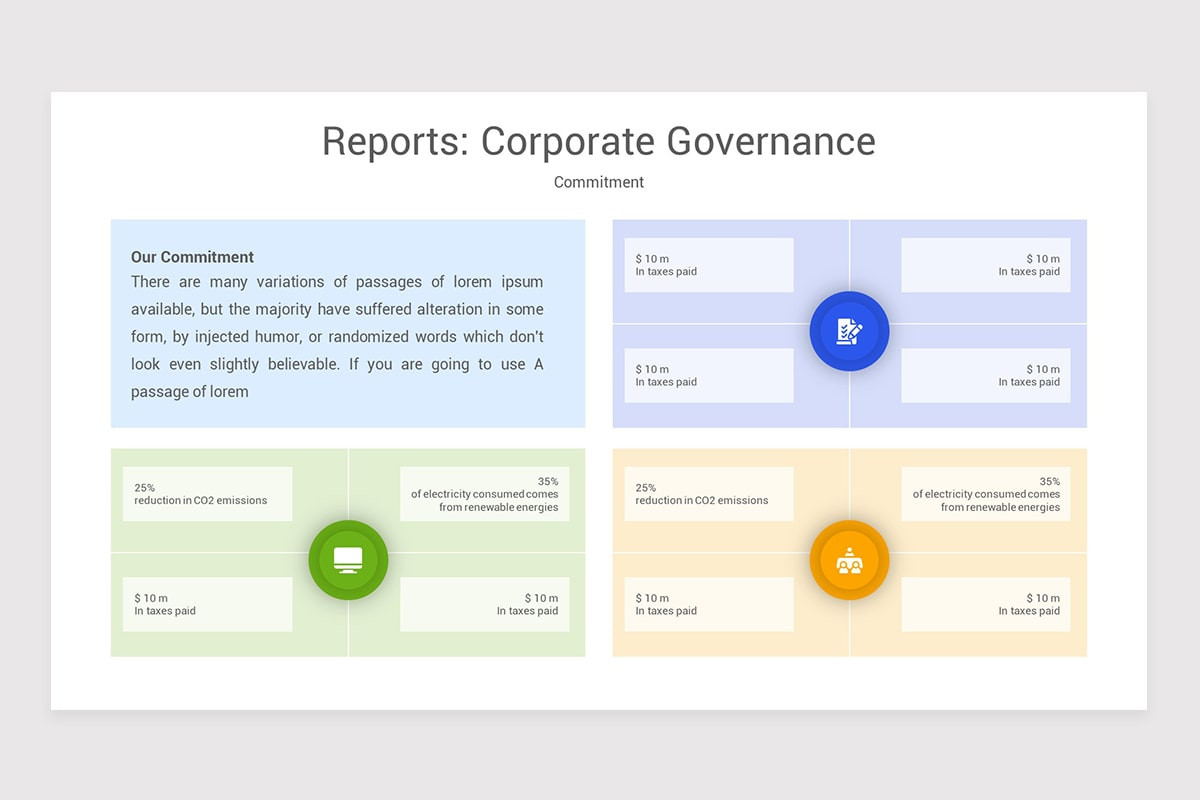The width and height of the screenshot is (1200, 800).
Task: Select the orange panel's bottom-right $10m box
Action: tap(986, 603)
